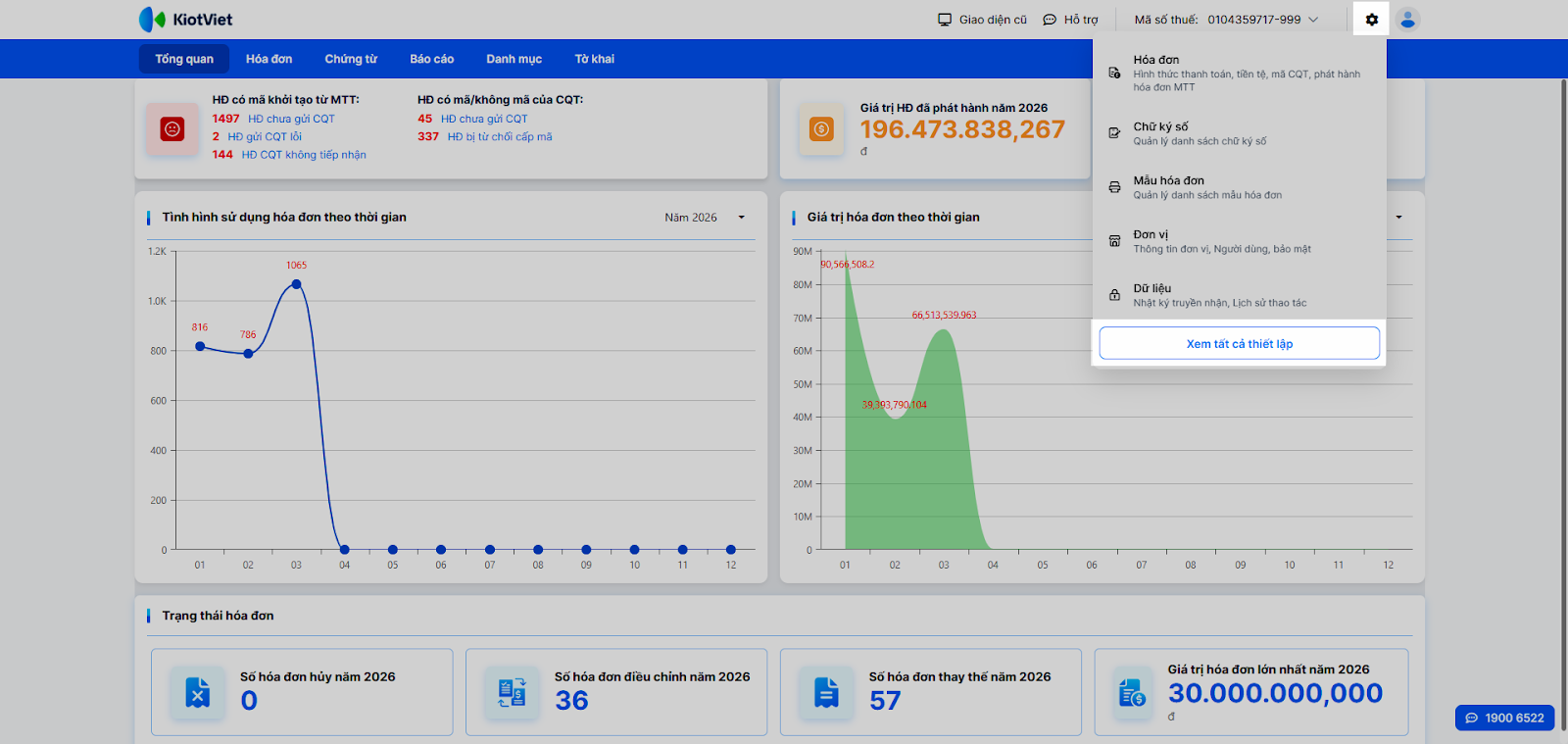Expand the Năm 2026 year dropdown
Viewport: 1568px width, 744px height.
pyautogui.click(x=705, y=218)
